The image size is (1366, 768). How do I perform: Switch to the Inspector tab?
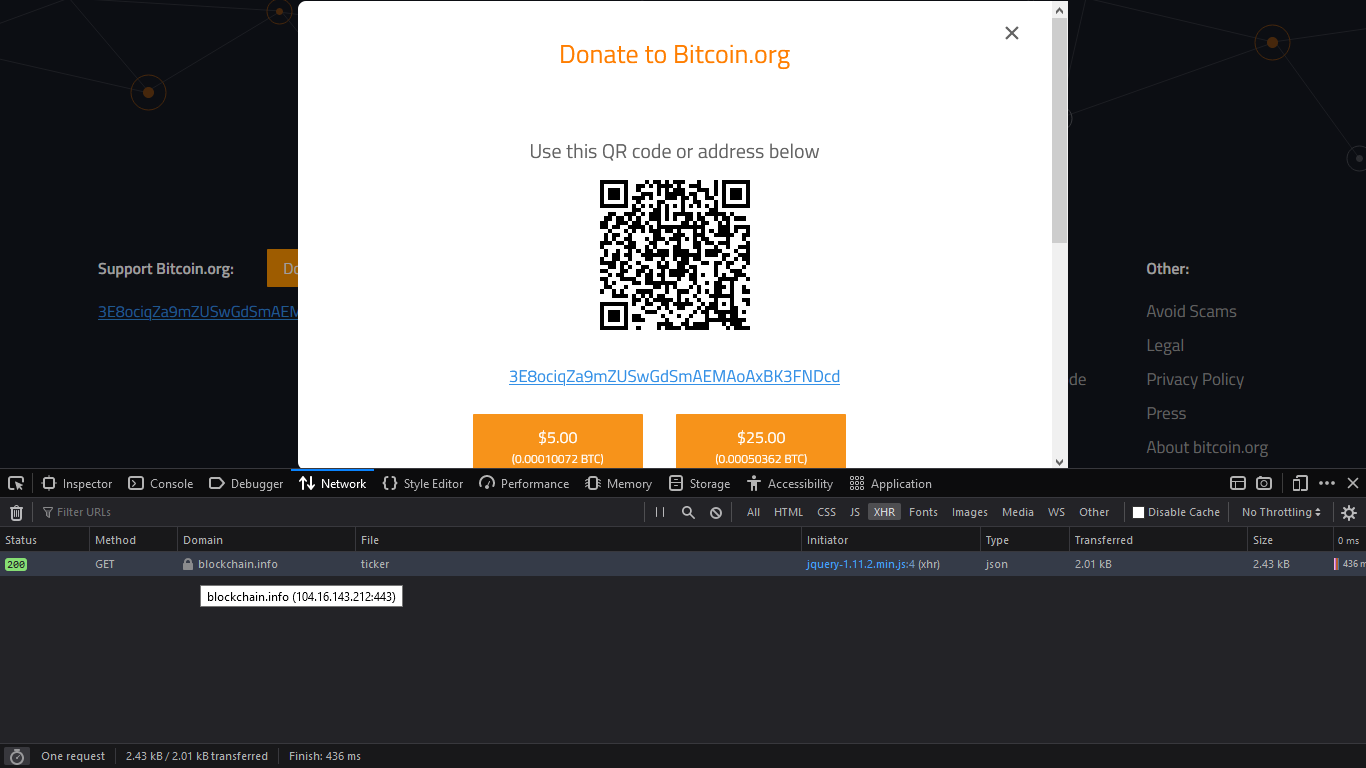coord(77,483)
